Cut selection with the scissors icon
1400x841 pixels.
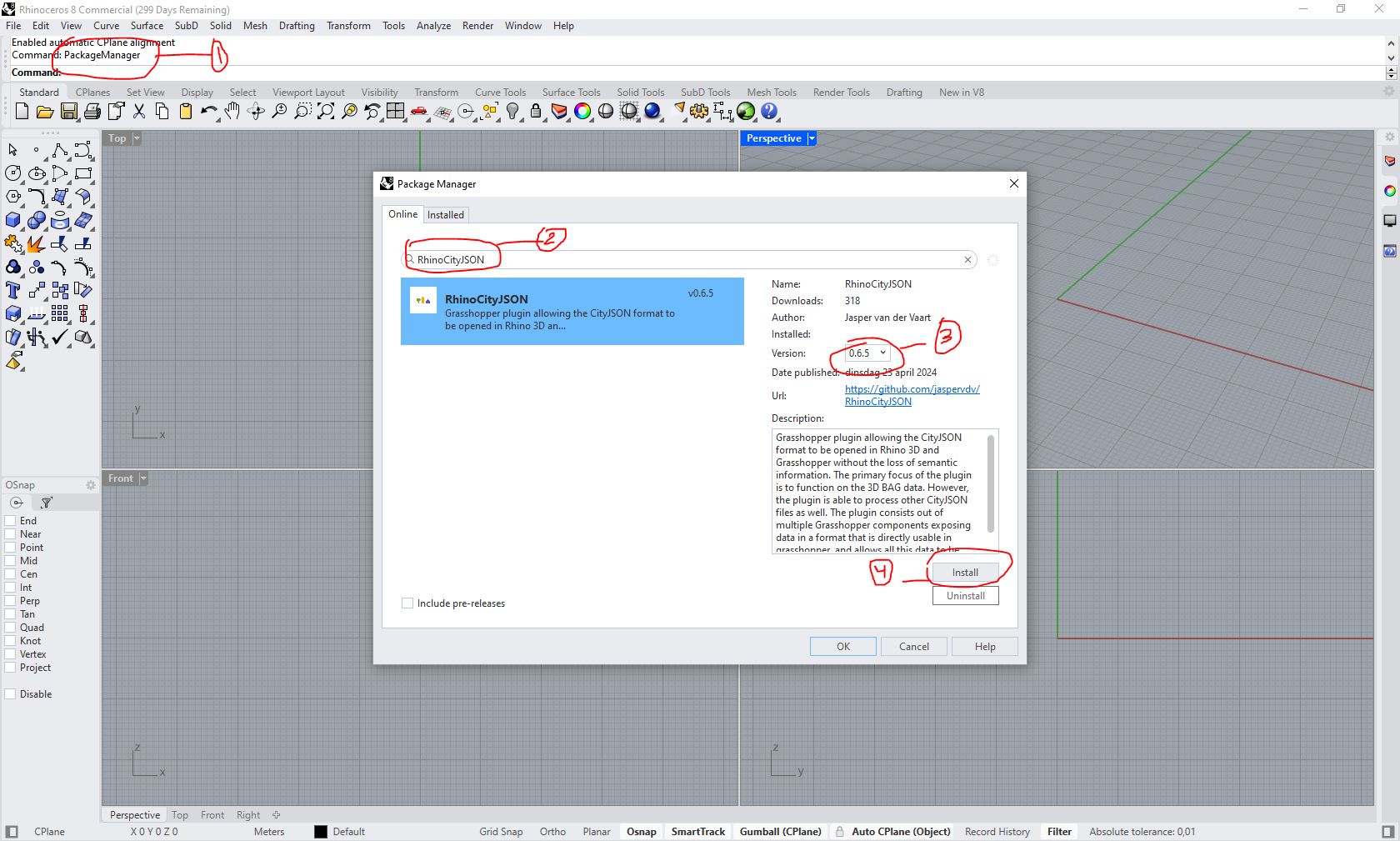pos(139,111)
